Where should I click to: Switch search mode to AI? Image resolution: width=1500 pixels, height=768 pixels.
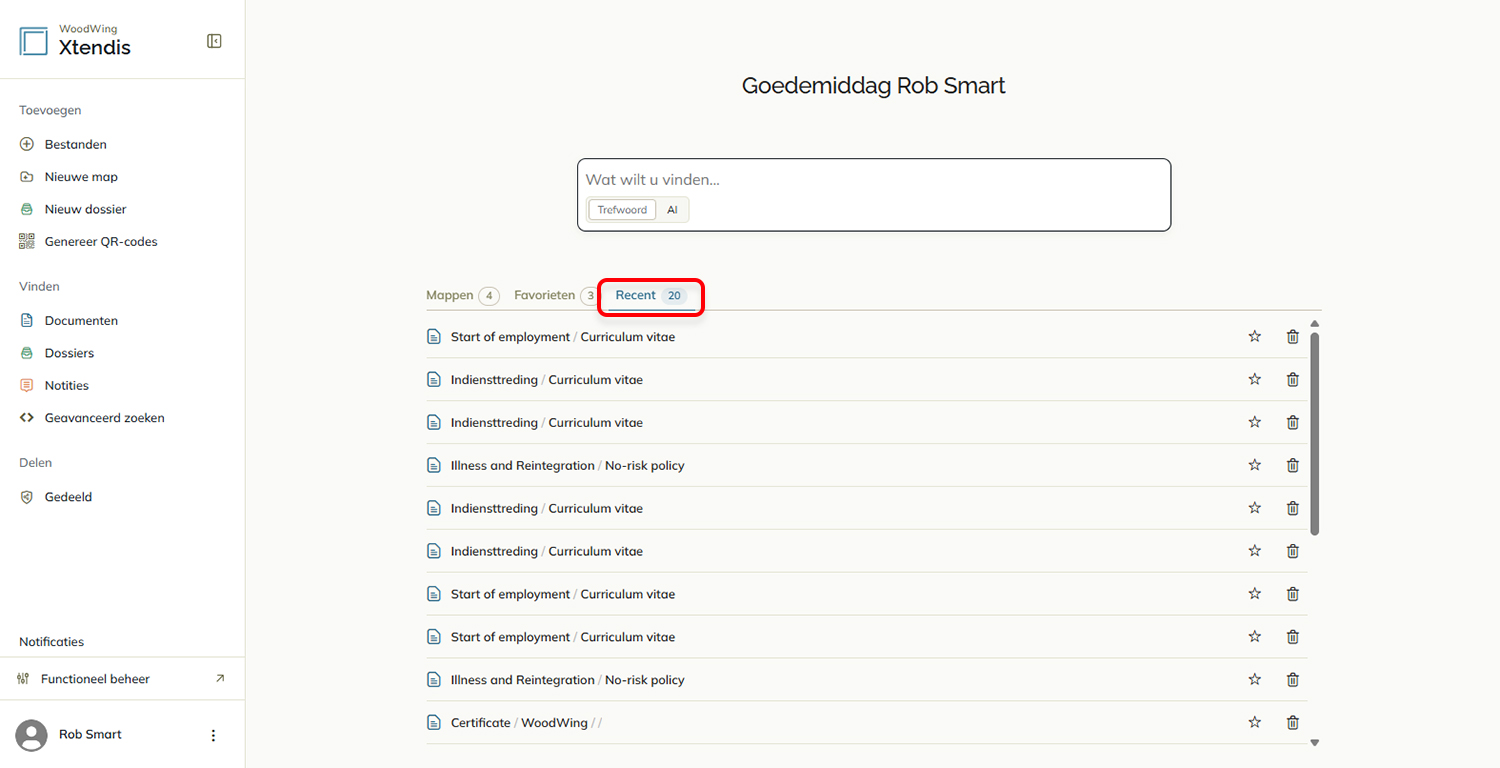(x=673, y=210)
